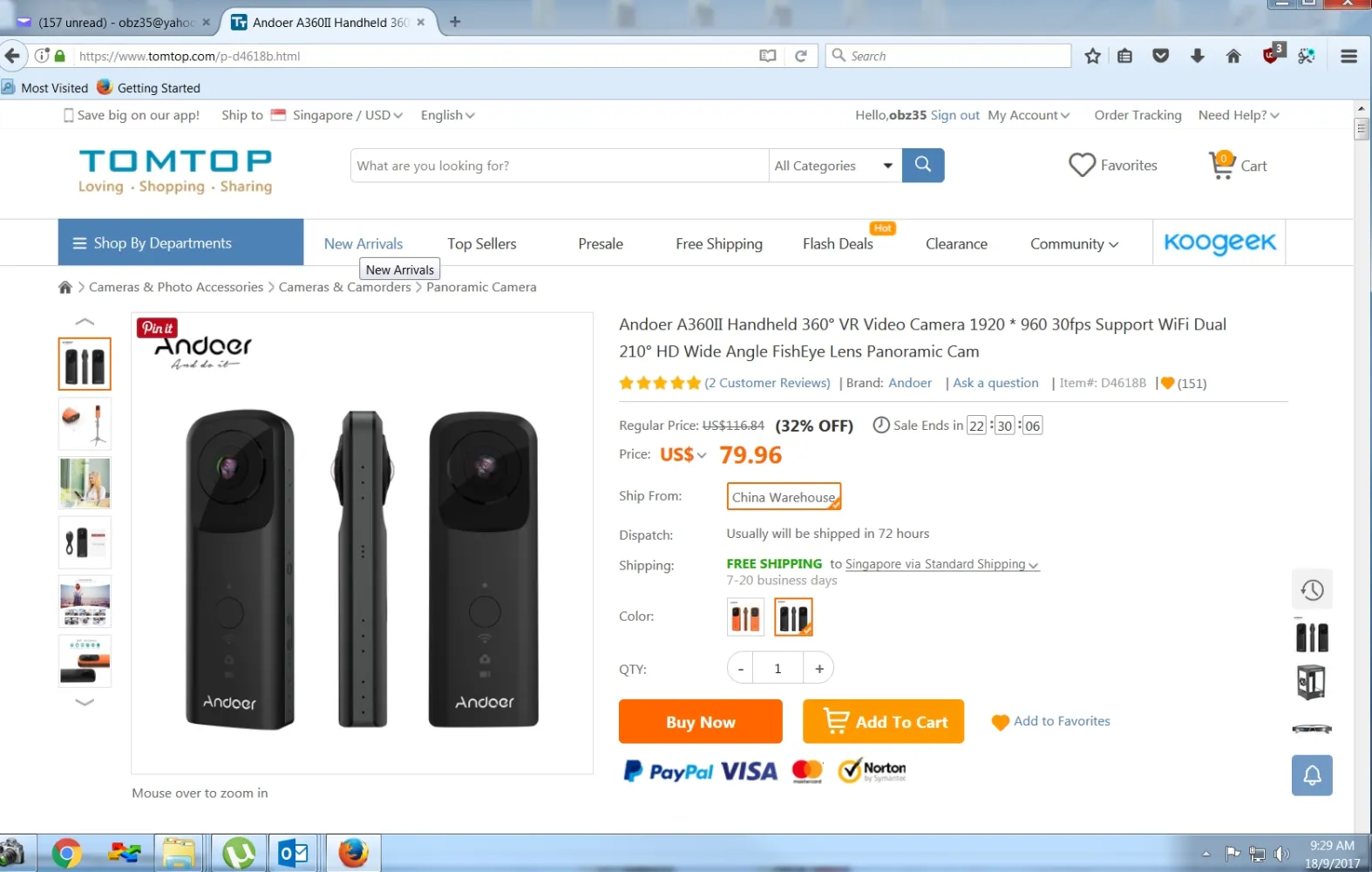Open the 2 Customer Reviews link
The image size is (1372, 872).
coord(767,383)
